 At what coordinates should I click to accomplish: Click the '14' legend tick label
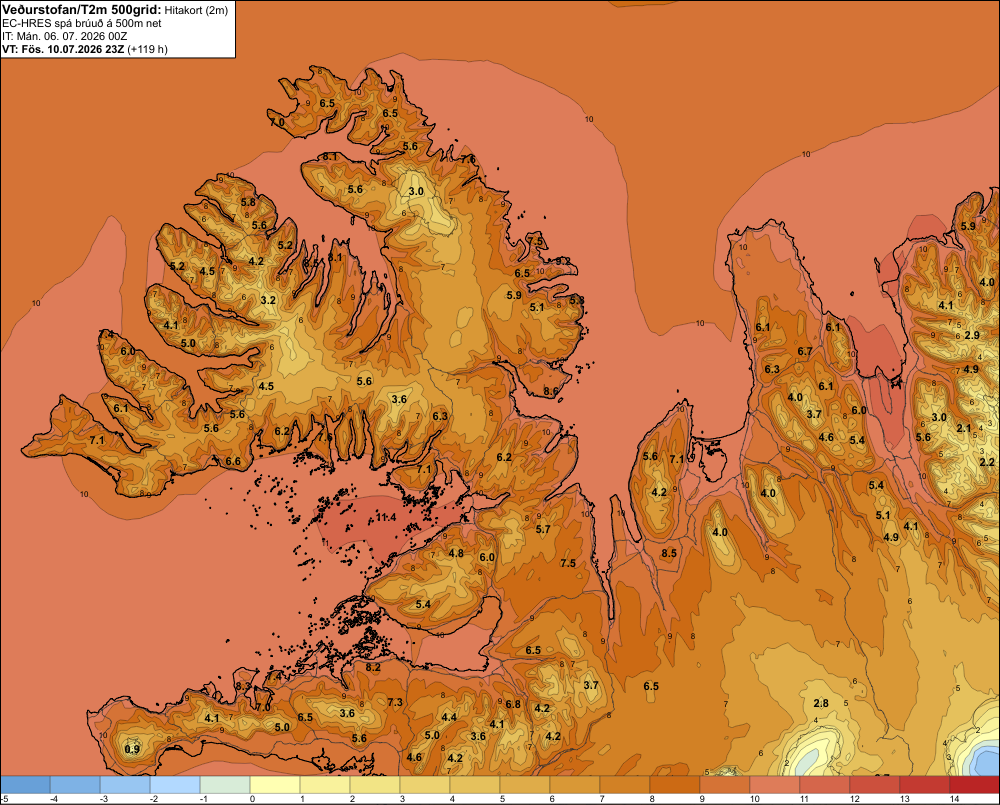[955, 799]
